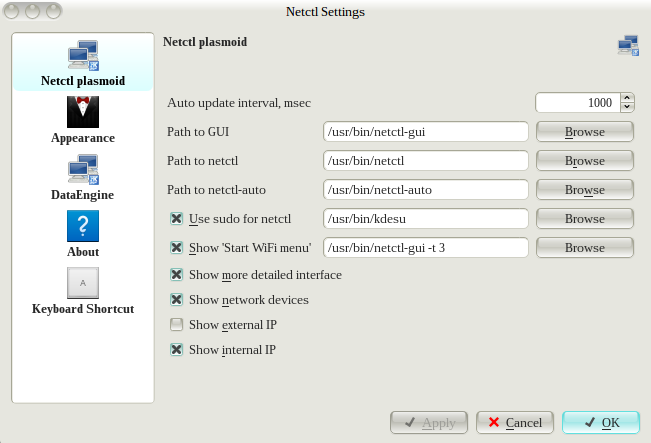651x443 pixels.
Task: Click the network icon in header corner
Action: click(628, 45)
